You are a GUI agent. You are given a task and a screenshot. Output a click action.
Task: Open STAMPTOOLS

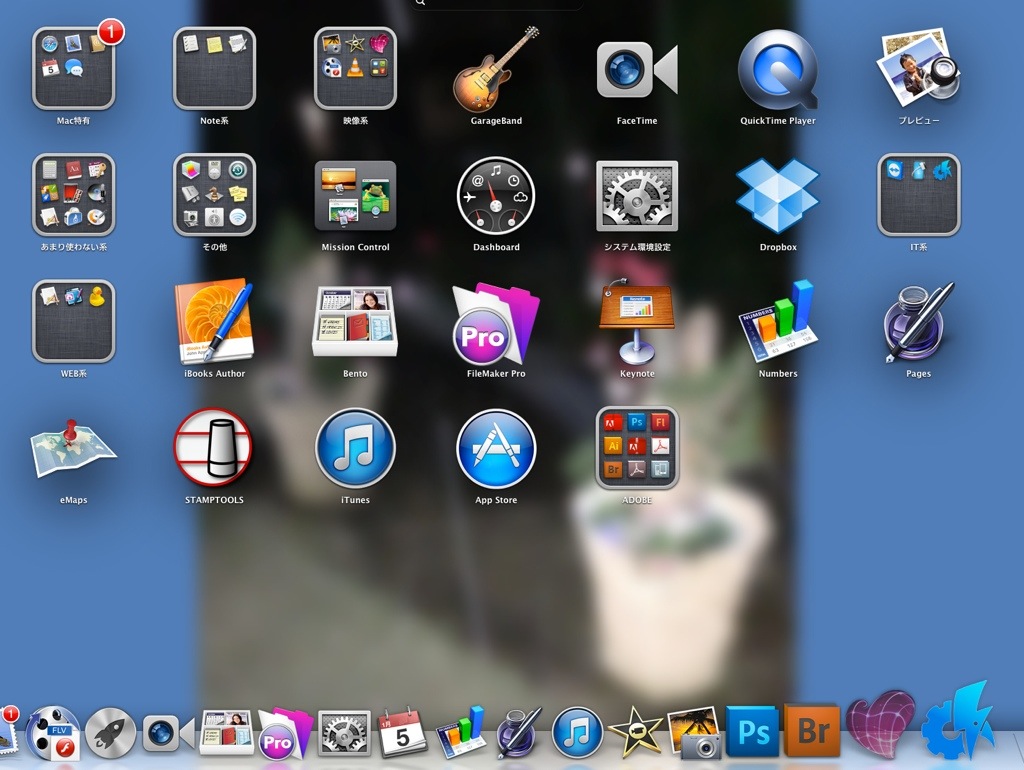pyautogui.click(x=214, y=448)
